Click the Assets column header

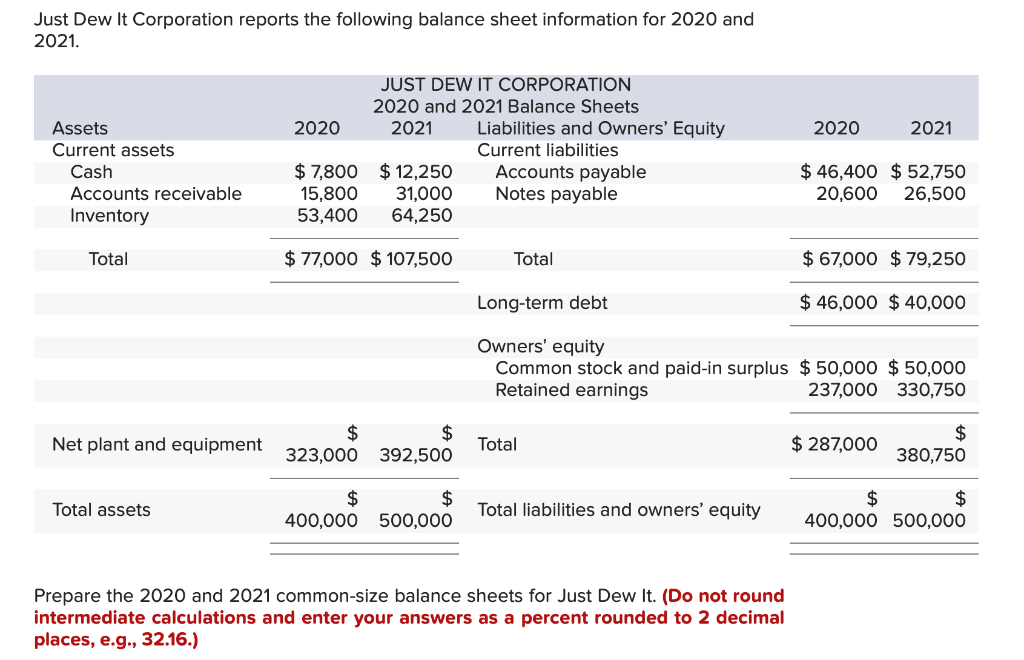click(x=80, y=129)
